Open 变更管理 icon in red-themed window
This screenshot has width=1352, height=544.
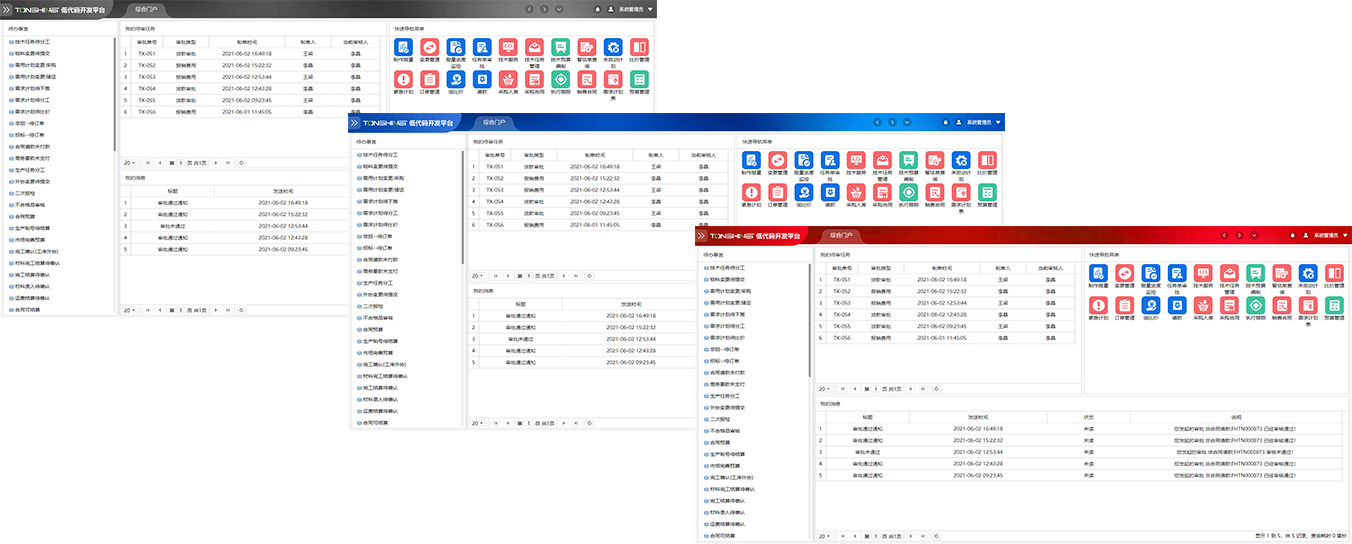(1125, 273)
